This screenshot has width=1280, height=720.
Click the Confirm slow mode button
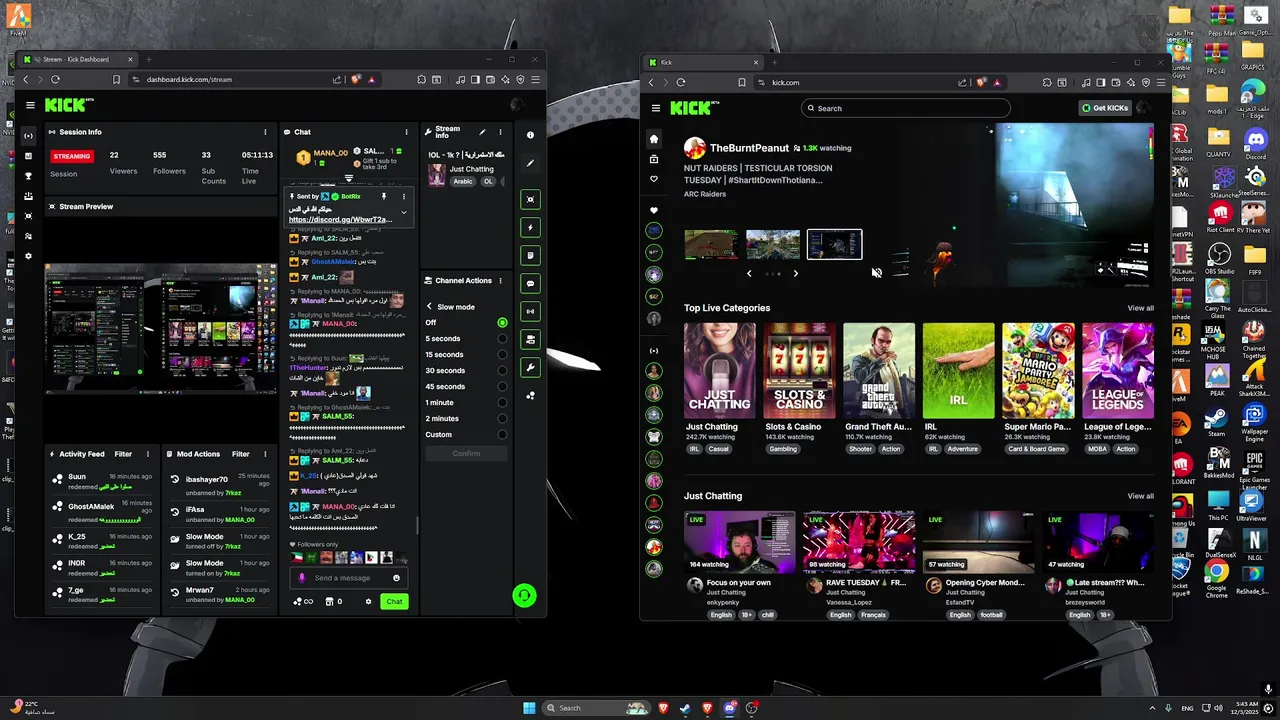click(x=466, y=453)
